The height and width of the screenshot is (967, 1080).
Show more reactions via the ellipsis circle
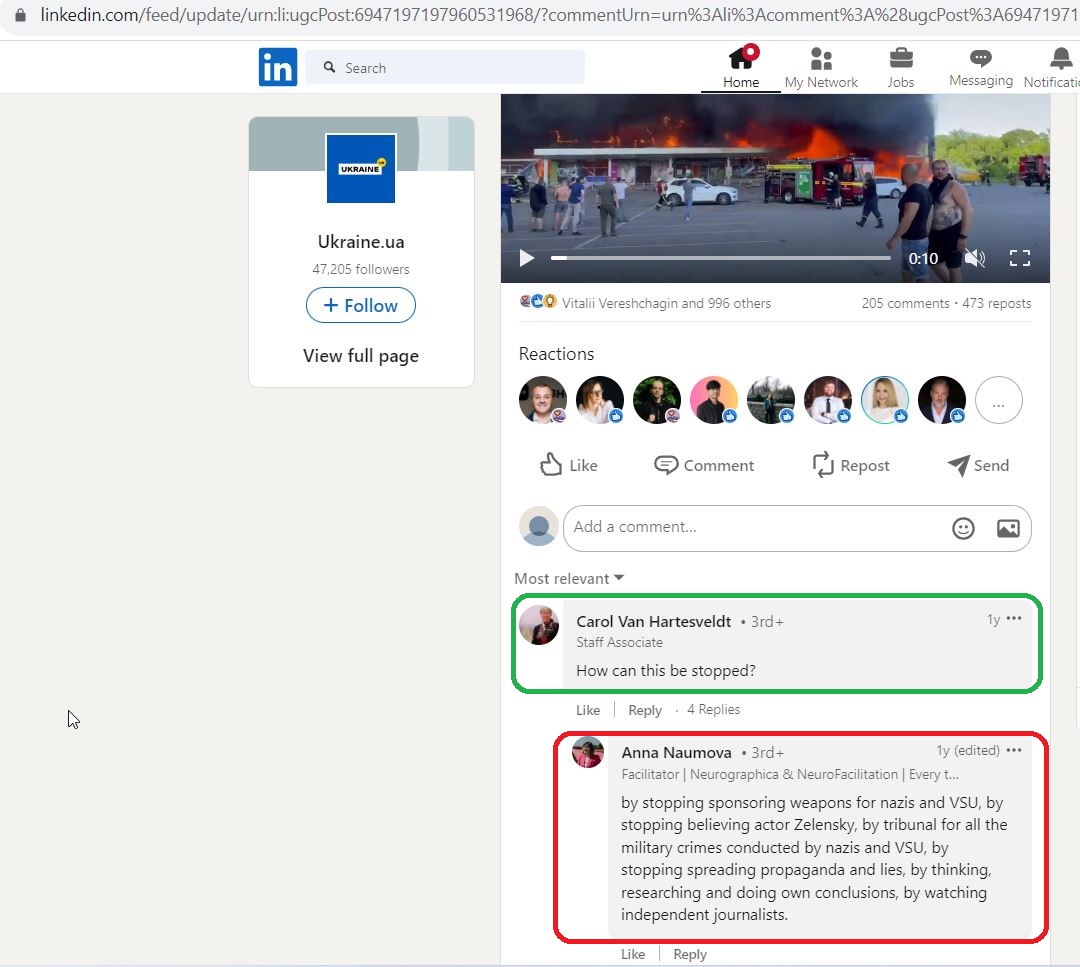(999, 400)
